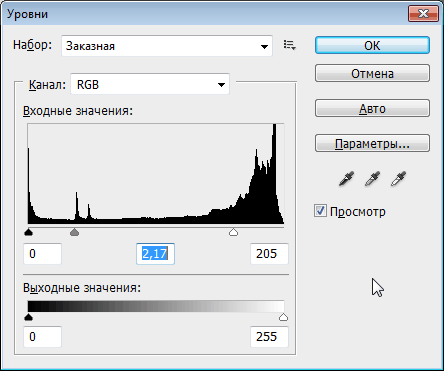This screenshot has height=371, width=444.
Task: Grab the output white level slider
Action: point(283,317)
